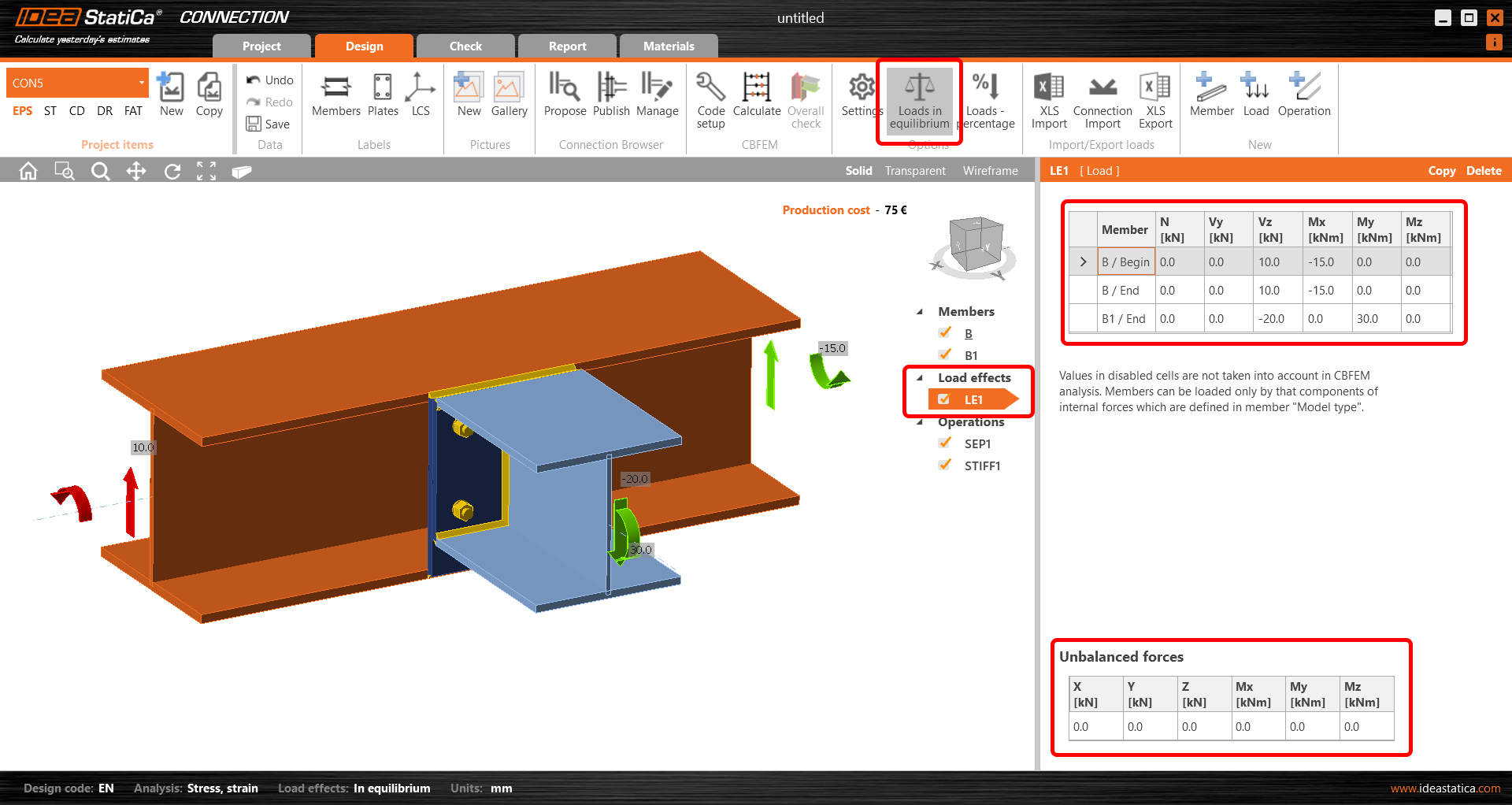
Task: Switch to the Check tab
Action: [x=465, y=46]
